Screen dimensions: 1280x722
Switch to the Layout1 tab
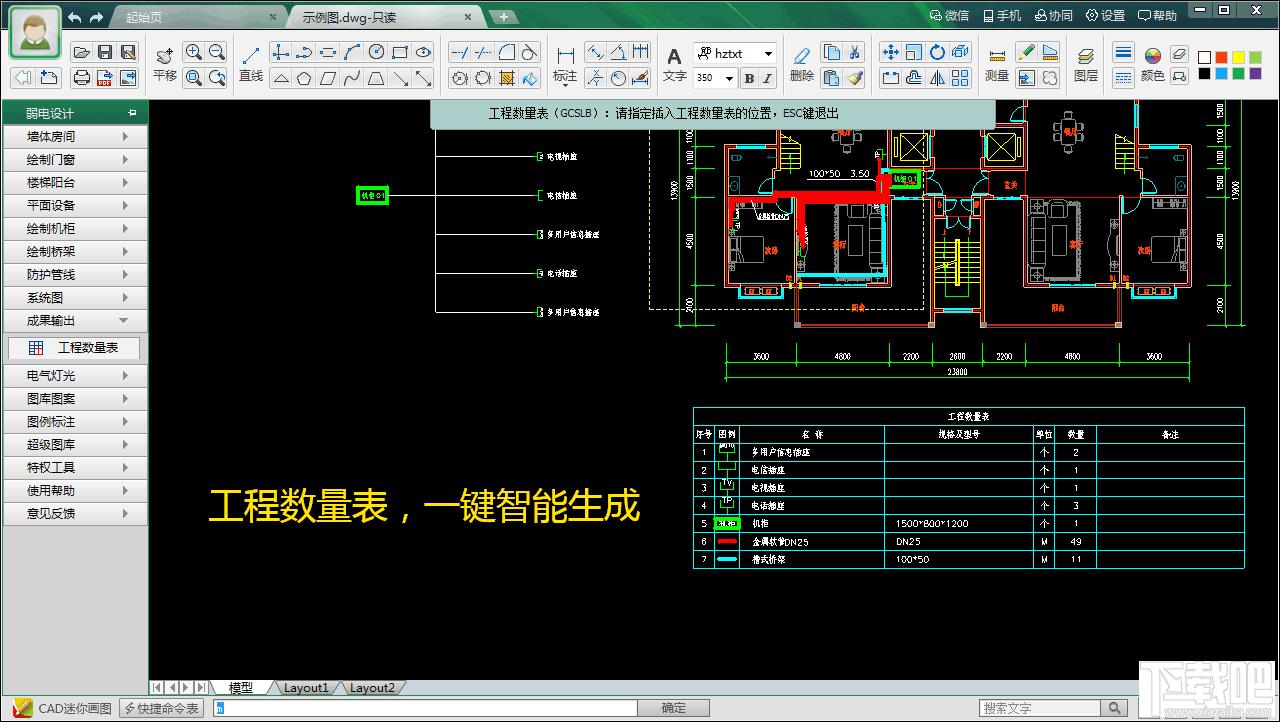[x=305, y=688]
